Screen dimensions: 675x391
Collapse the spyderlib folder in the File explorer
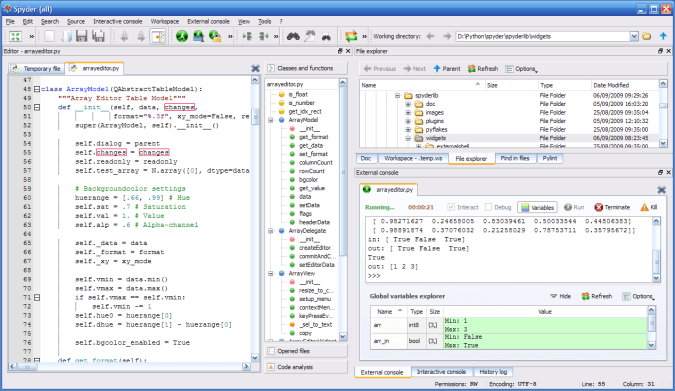(x=397, y=96)
